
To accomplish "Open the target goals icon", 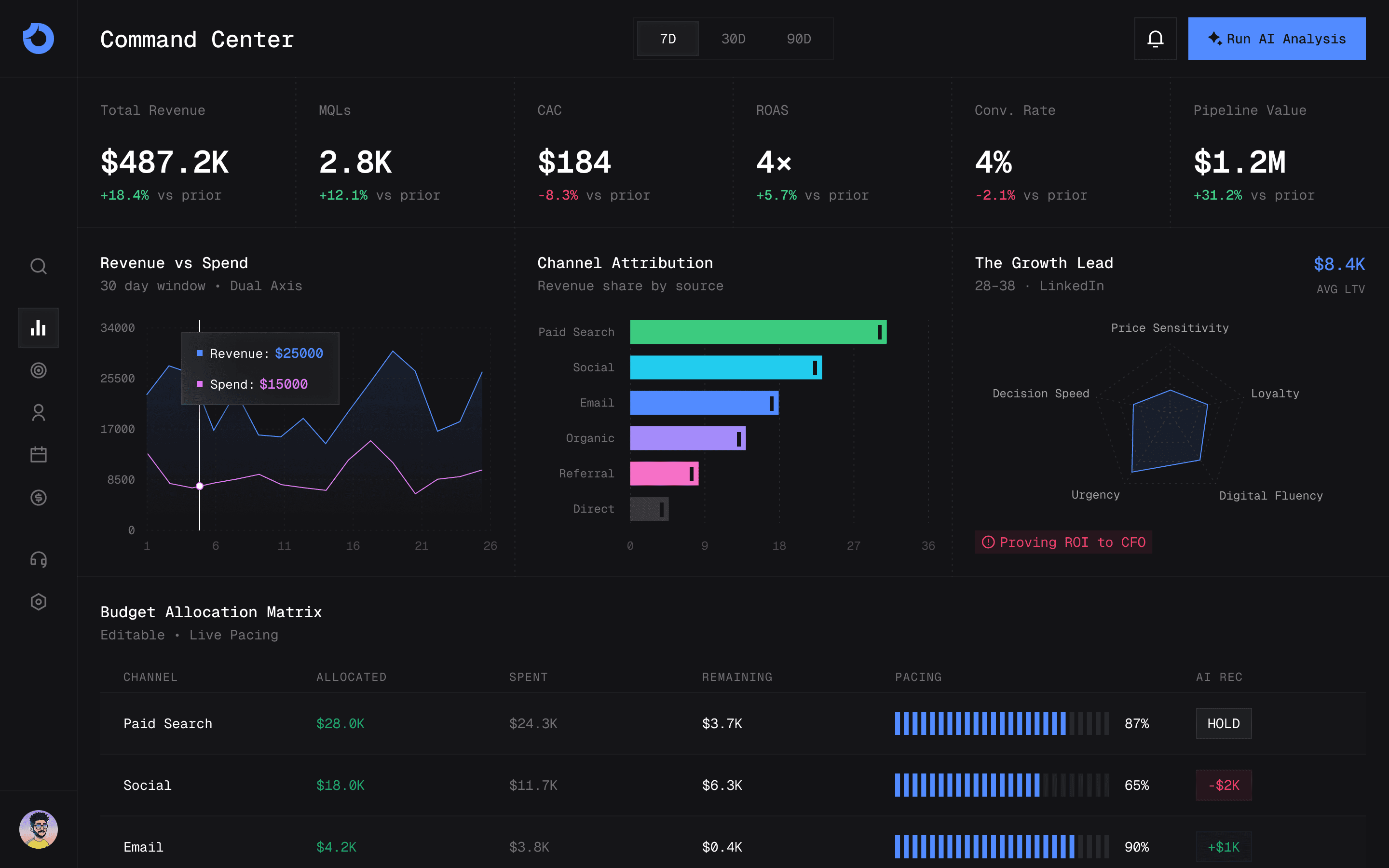I will point(39,370).
